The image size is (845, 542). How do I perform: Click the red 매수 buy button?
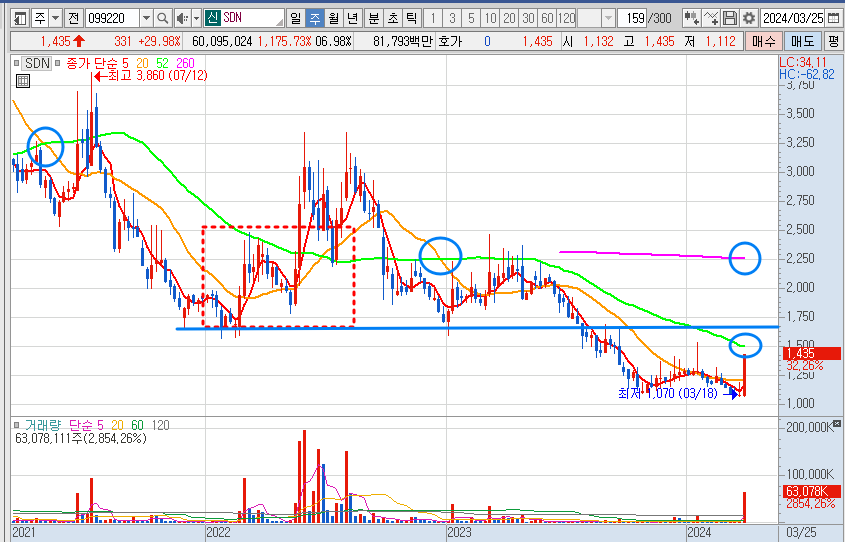(763, 41)
